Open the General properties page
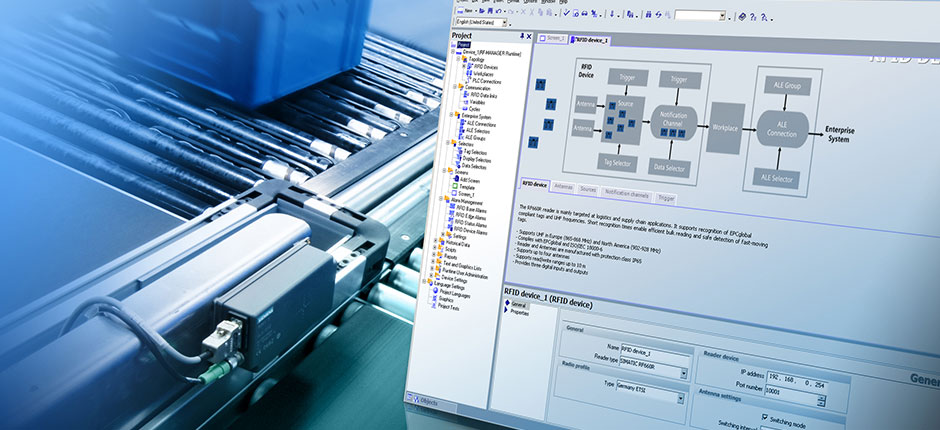 [x=517, y=305]
